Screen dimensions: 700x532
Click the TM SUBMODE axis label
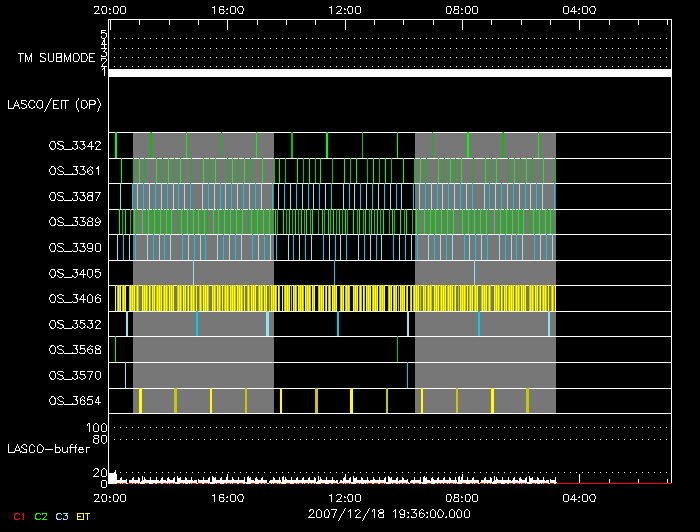[x=55, y=58]
